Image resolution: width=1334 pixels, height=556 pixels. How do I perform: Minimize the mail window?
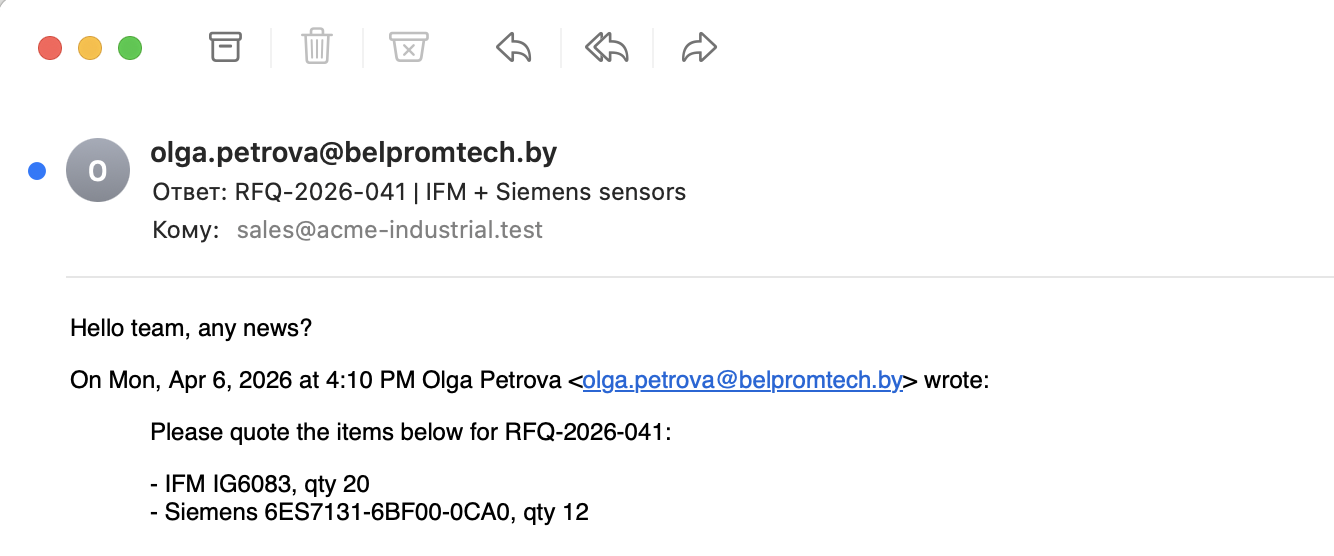point(90,48)
